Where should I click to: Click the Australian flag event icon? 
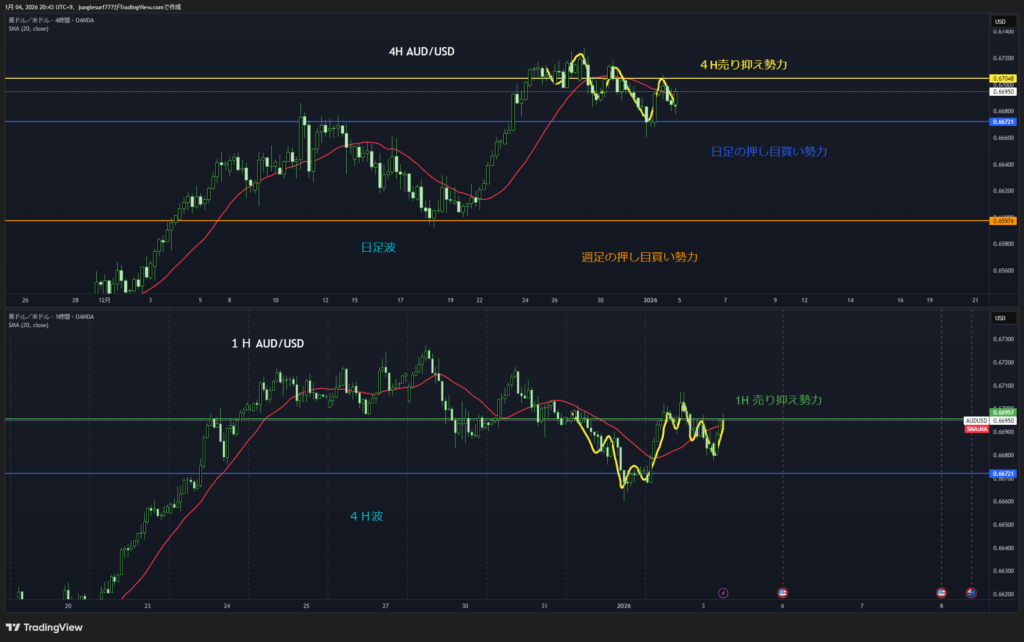click(x=970, y=593)
